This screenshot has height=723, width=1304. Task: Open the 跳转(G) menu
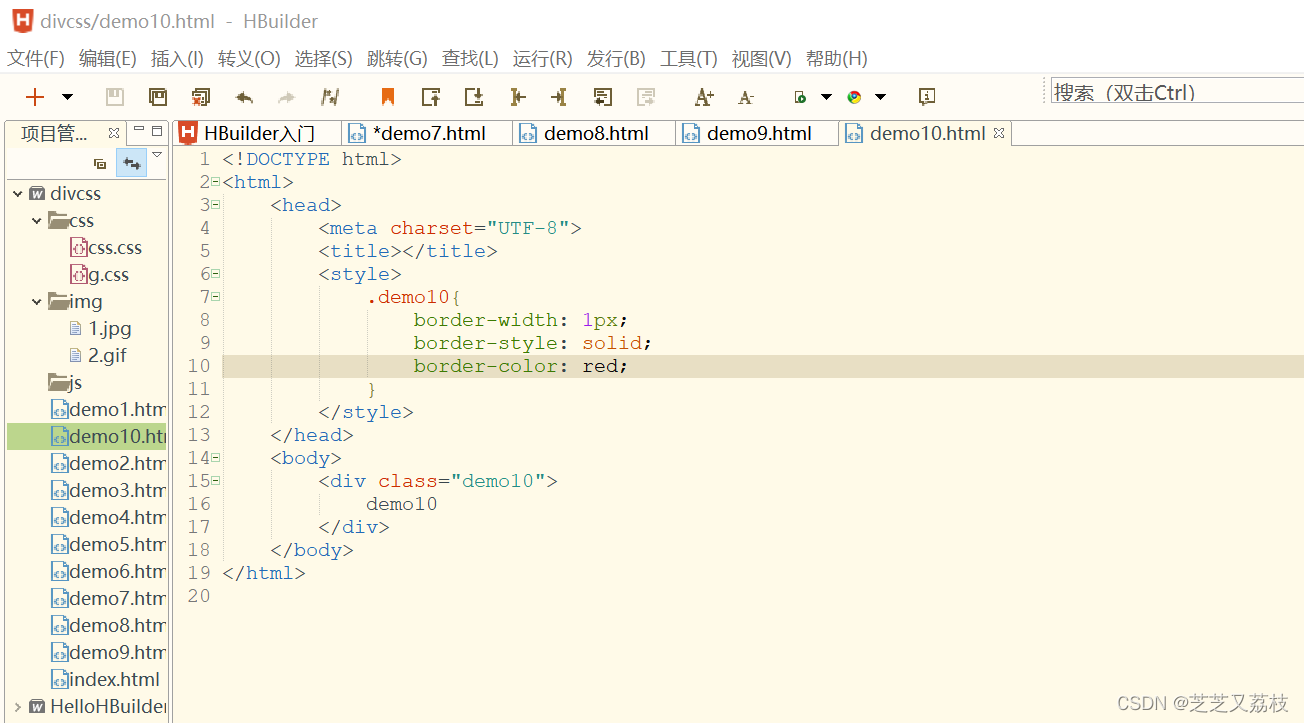click(397, 59)
